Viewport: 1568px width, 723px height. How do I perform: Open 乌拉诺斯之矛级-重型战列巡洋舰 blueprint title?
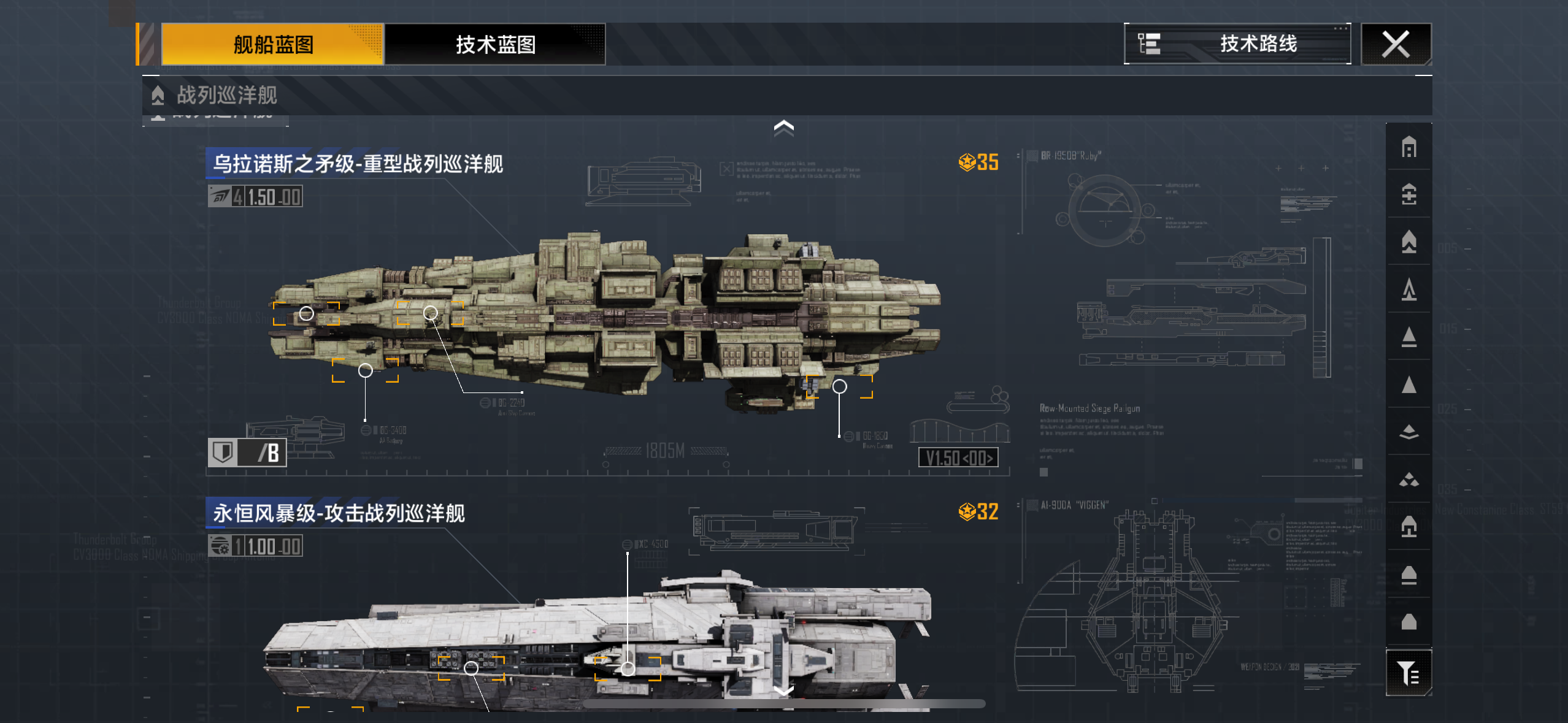(358, 164)
